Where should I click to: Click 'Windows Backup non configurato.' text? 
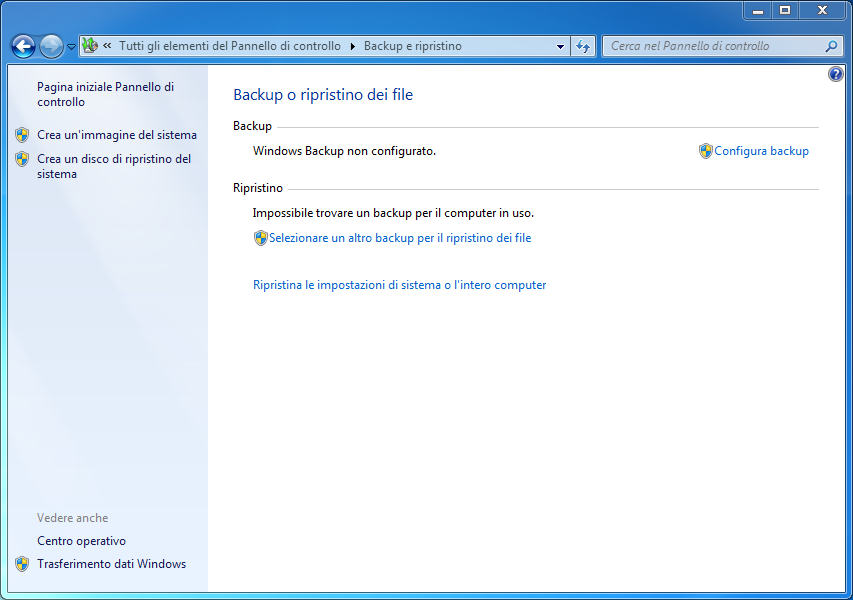pos(344,151)
